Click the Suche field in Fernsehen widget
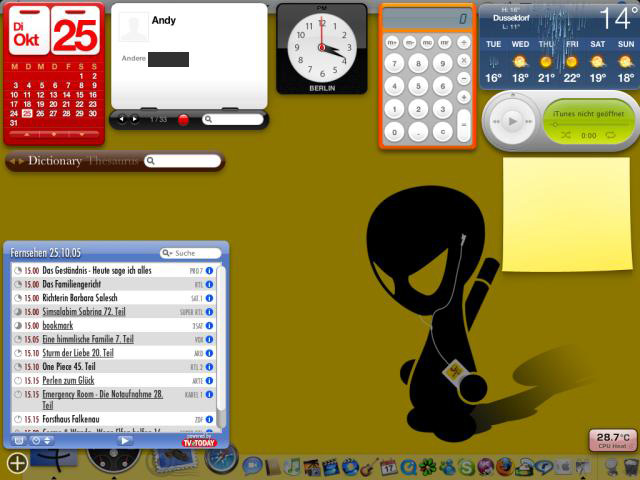 [x=191, y=253]
